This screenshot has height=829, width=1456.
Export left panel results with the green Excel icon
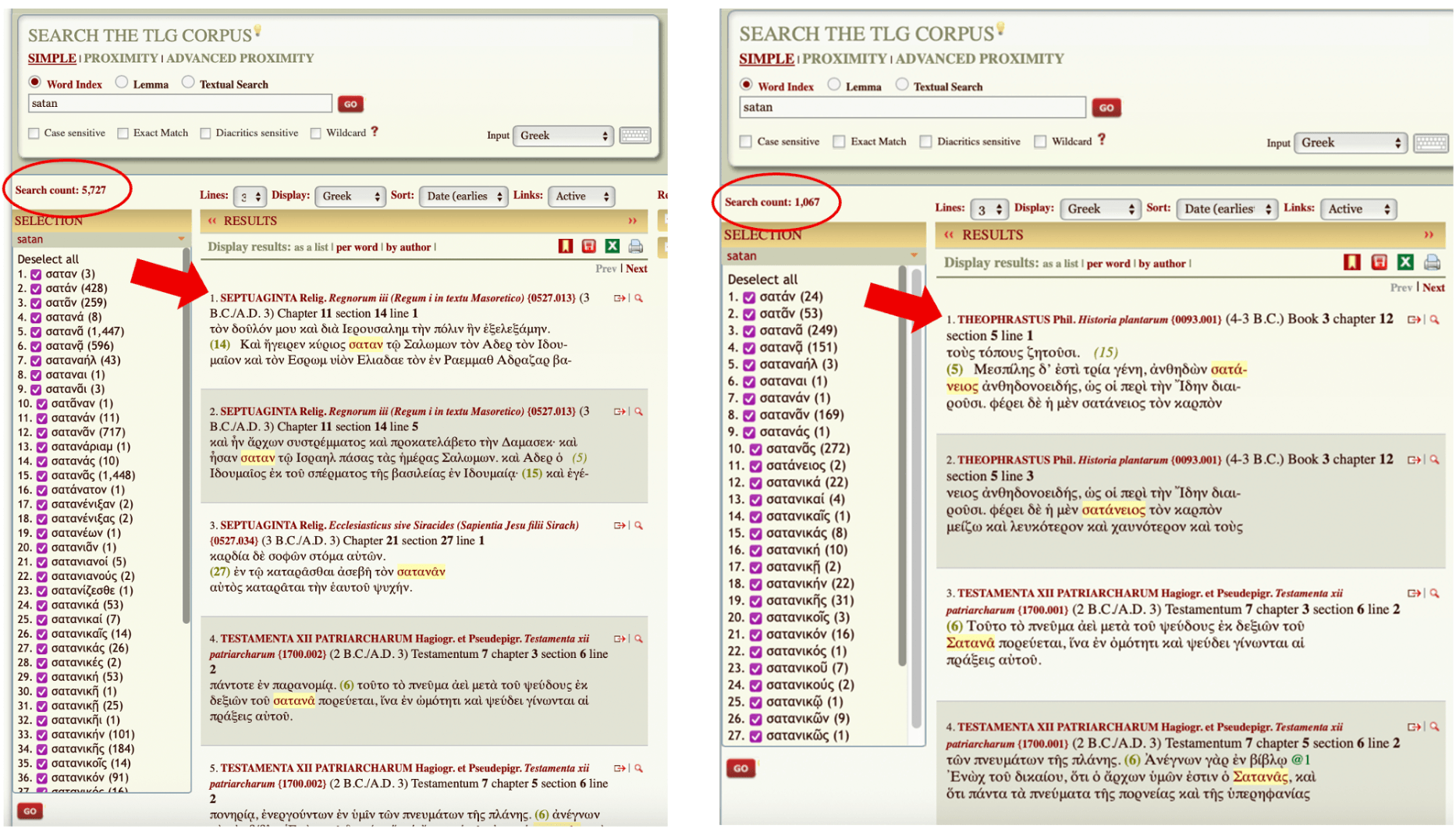point(613,247)
